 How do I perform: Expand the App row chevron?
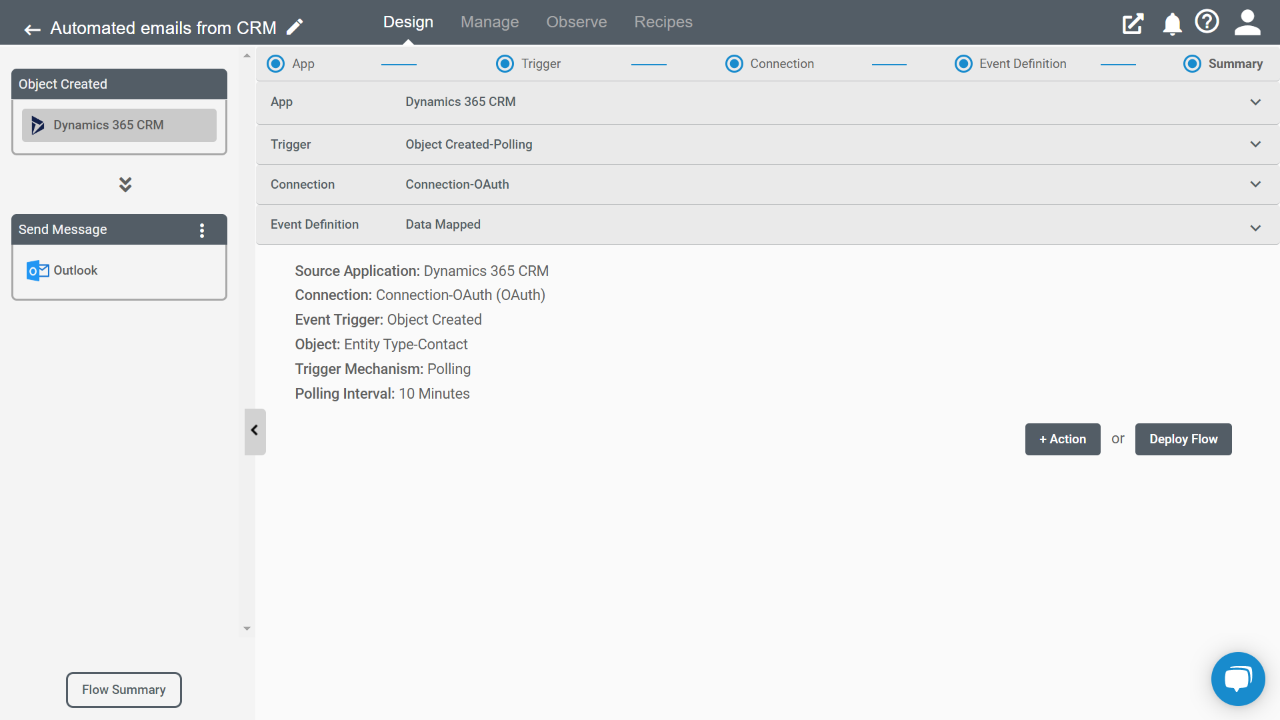coord(1256,102)
